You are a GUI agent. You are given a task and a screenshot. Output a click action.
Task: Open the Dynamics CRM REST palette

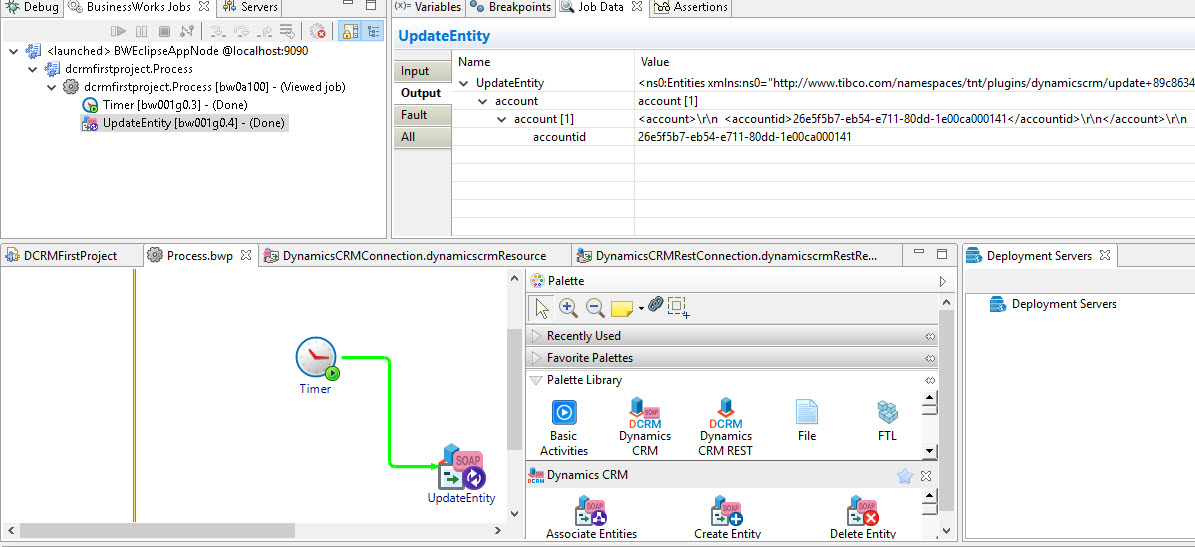coord(726,427)
